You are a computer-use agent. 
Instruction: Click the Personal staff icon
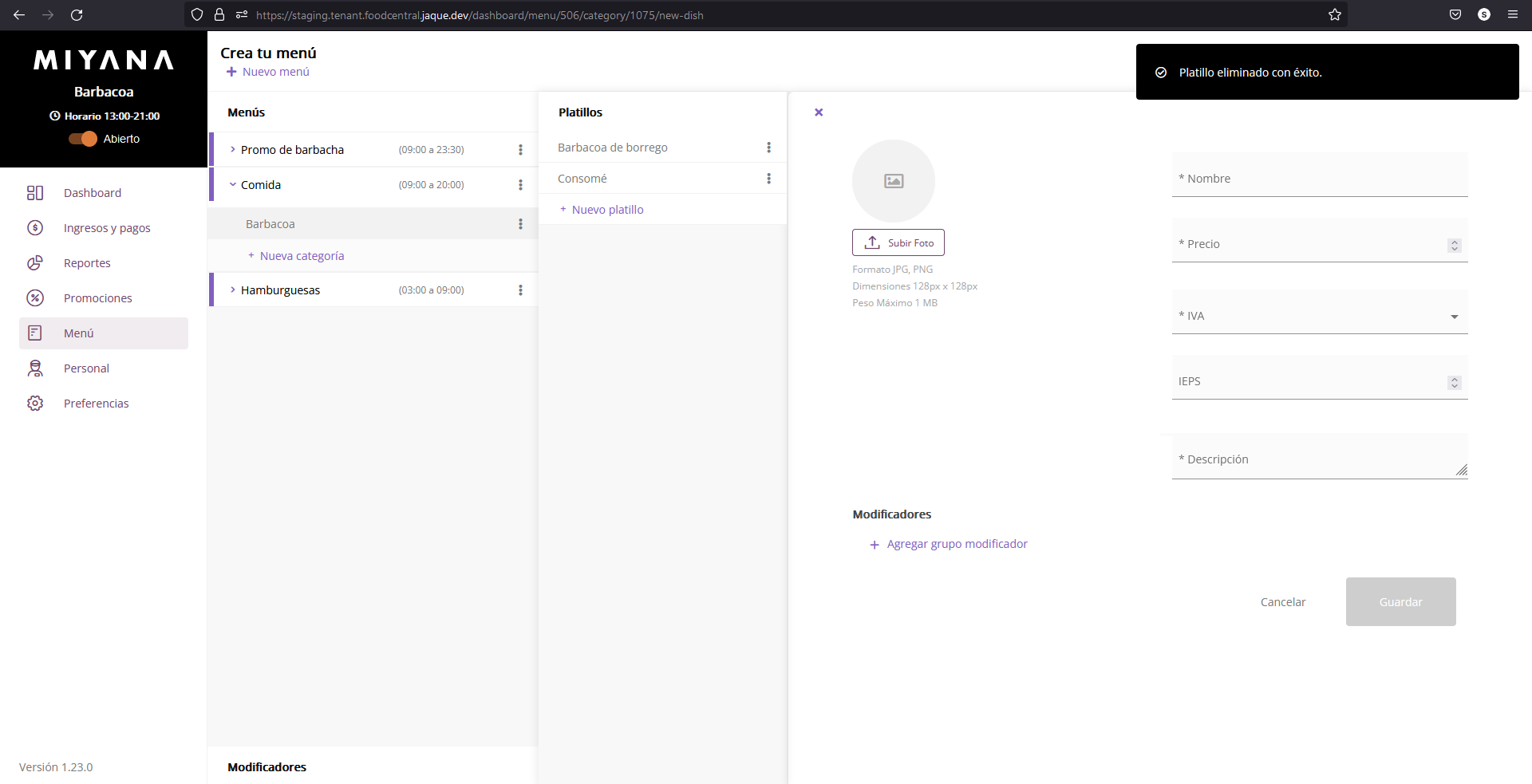pyautogui.click(x=35, y=368)
